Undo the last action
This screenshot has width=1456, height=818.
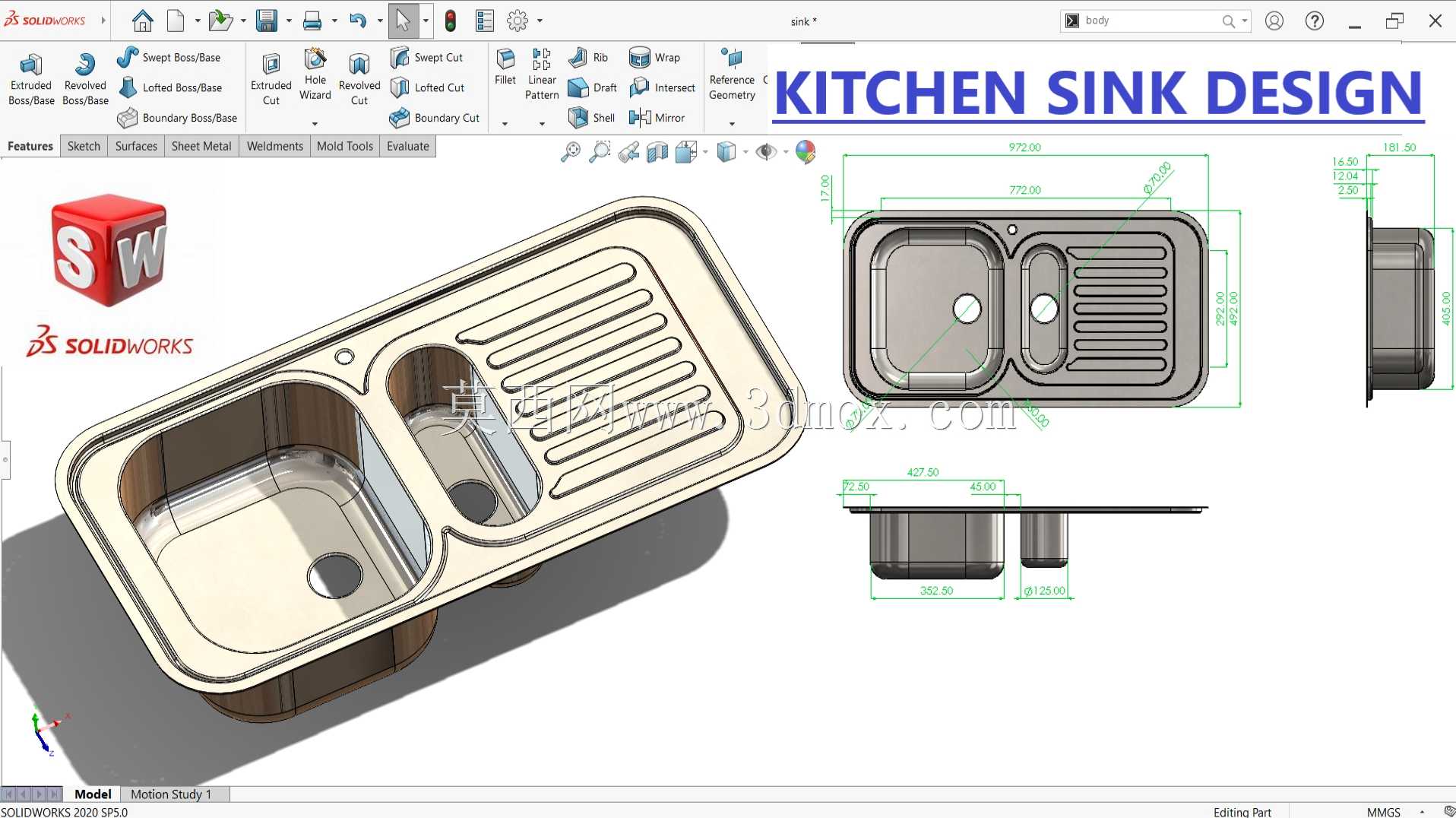[x=358, y=21]
